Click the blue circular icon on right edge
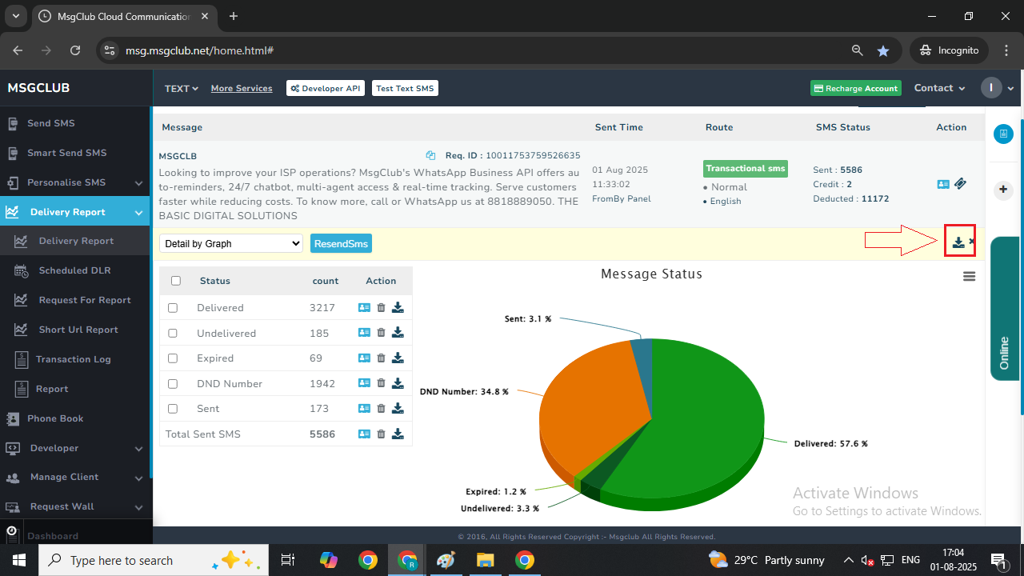The width and height of the screenshot is (1024, 576). [x=1004, y=134]
